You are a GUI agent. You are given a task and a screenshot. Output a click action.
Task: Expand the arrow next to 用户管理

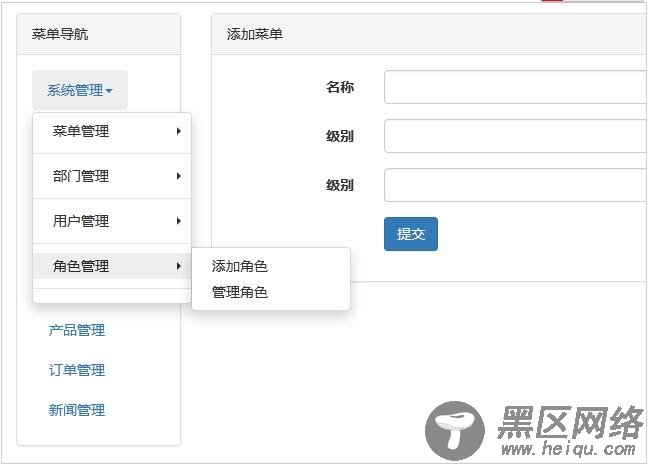coord(179,221)
